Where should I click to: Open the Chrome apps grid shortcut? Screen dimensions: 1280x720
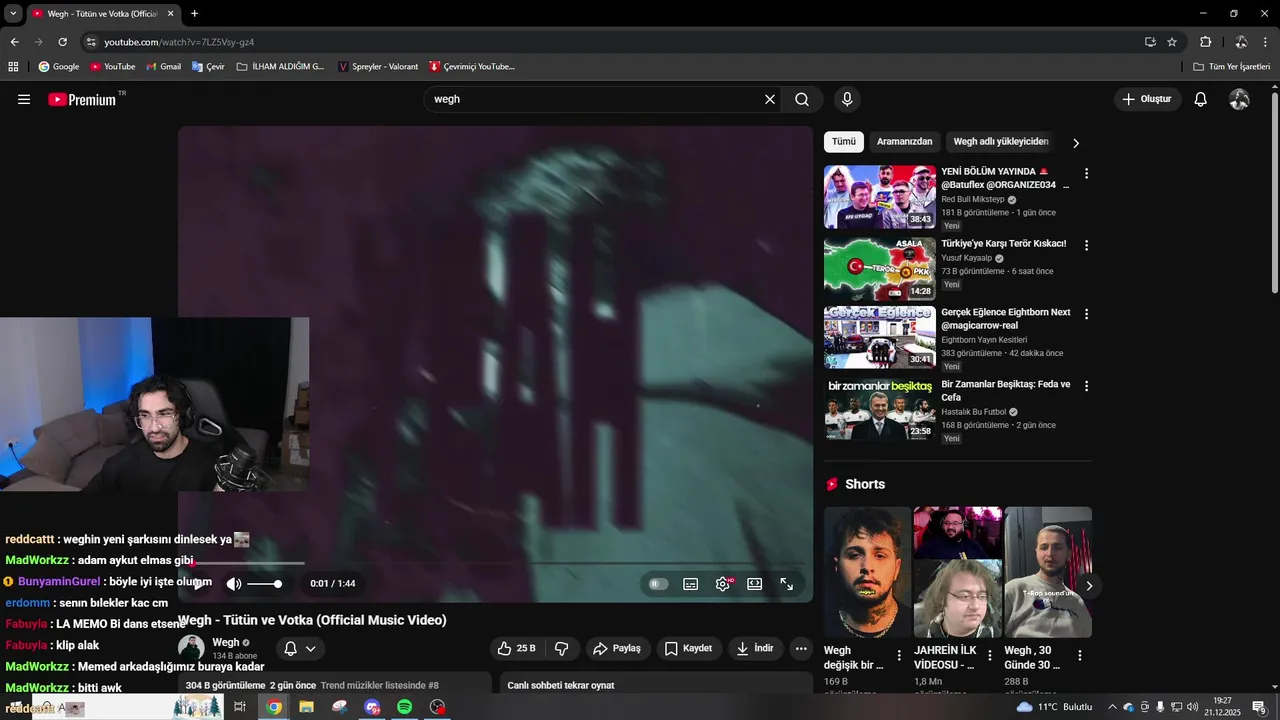pyautogui.click(x=13, y=67)
